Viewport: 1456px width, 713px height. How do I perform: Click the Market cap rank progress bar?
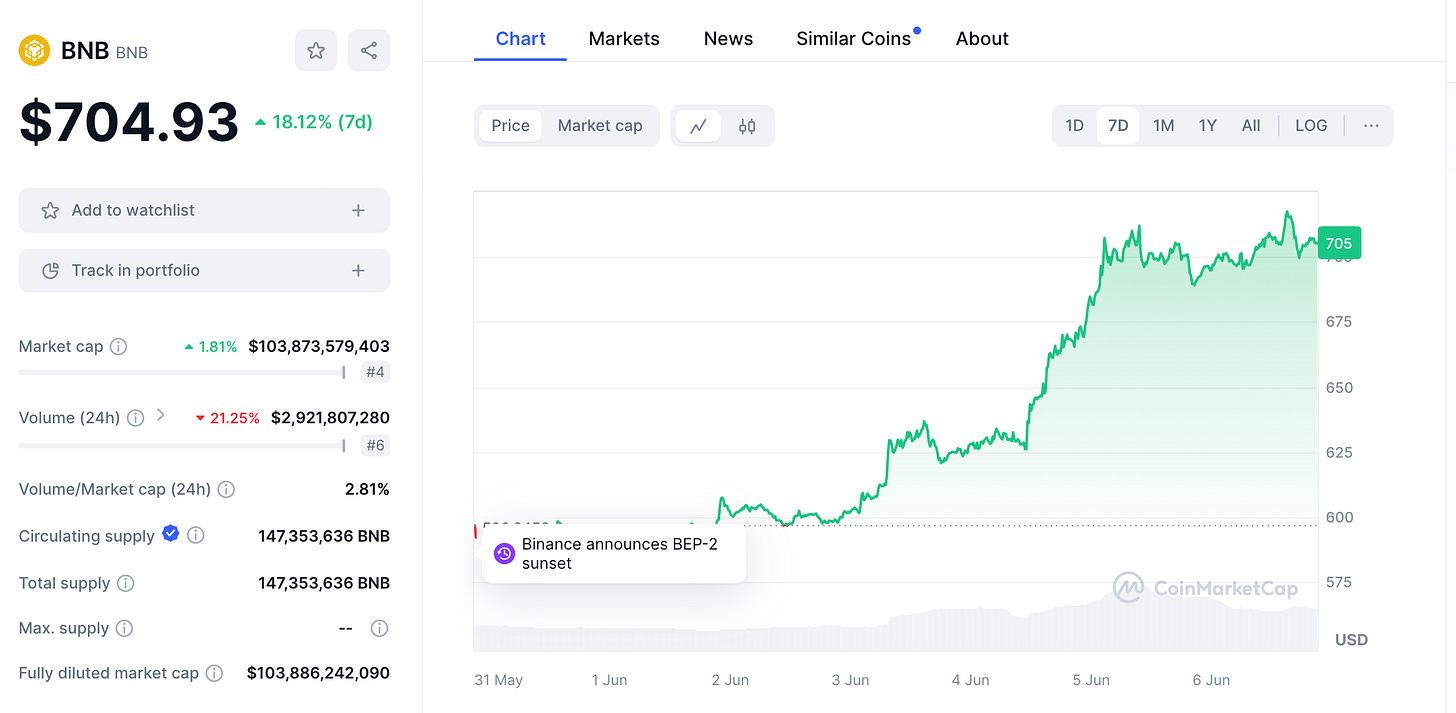click(x=182, y=373)
